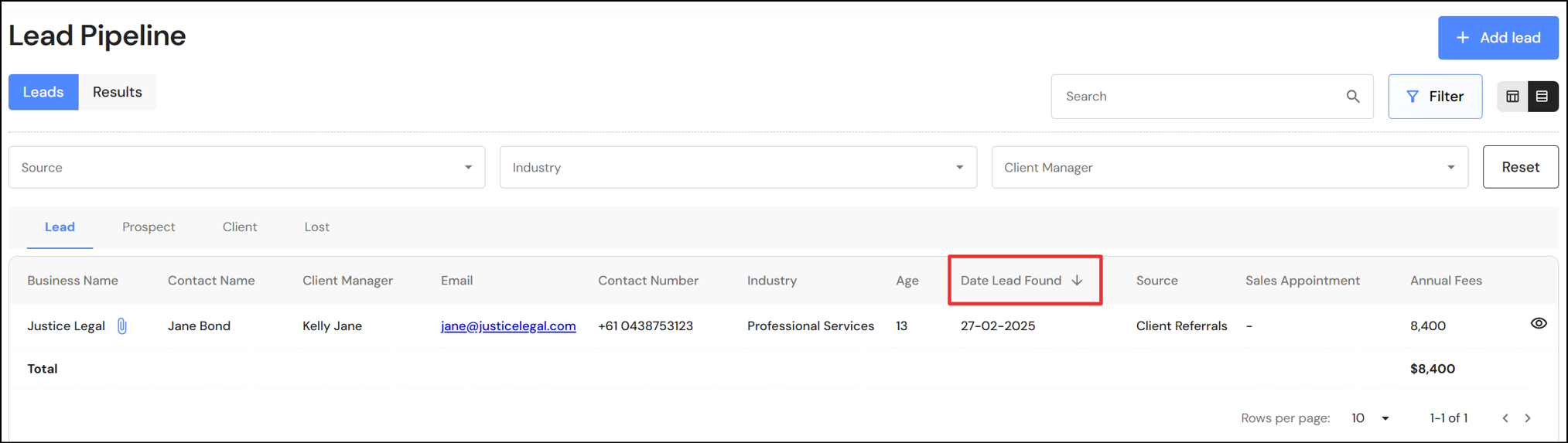Screen dimensions: 1568x443
Task: Show the Results view
Action: [118, 92]
